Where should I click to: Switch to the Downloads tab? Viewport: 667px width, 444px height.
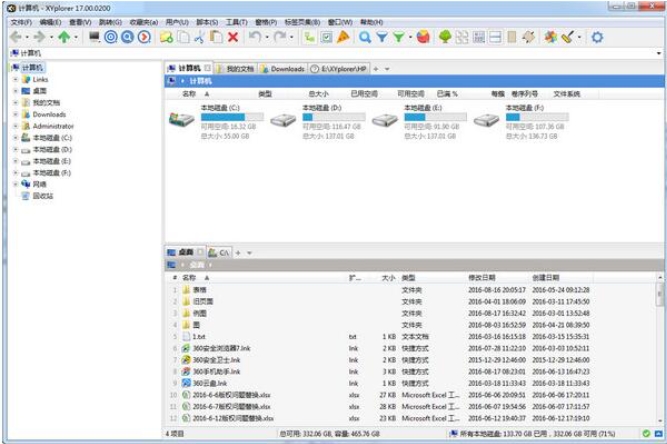283,69
